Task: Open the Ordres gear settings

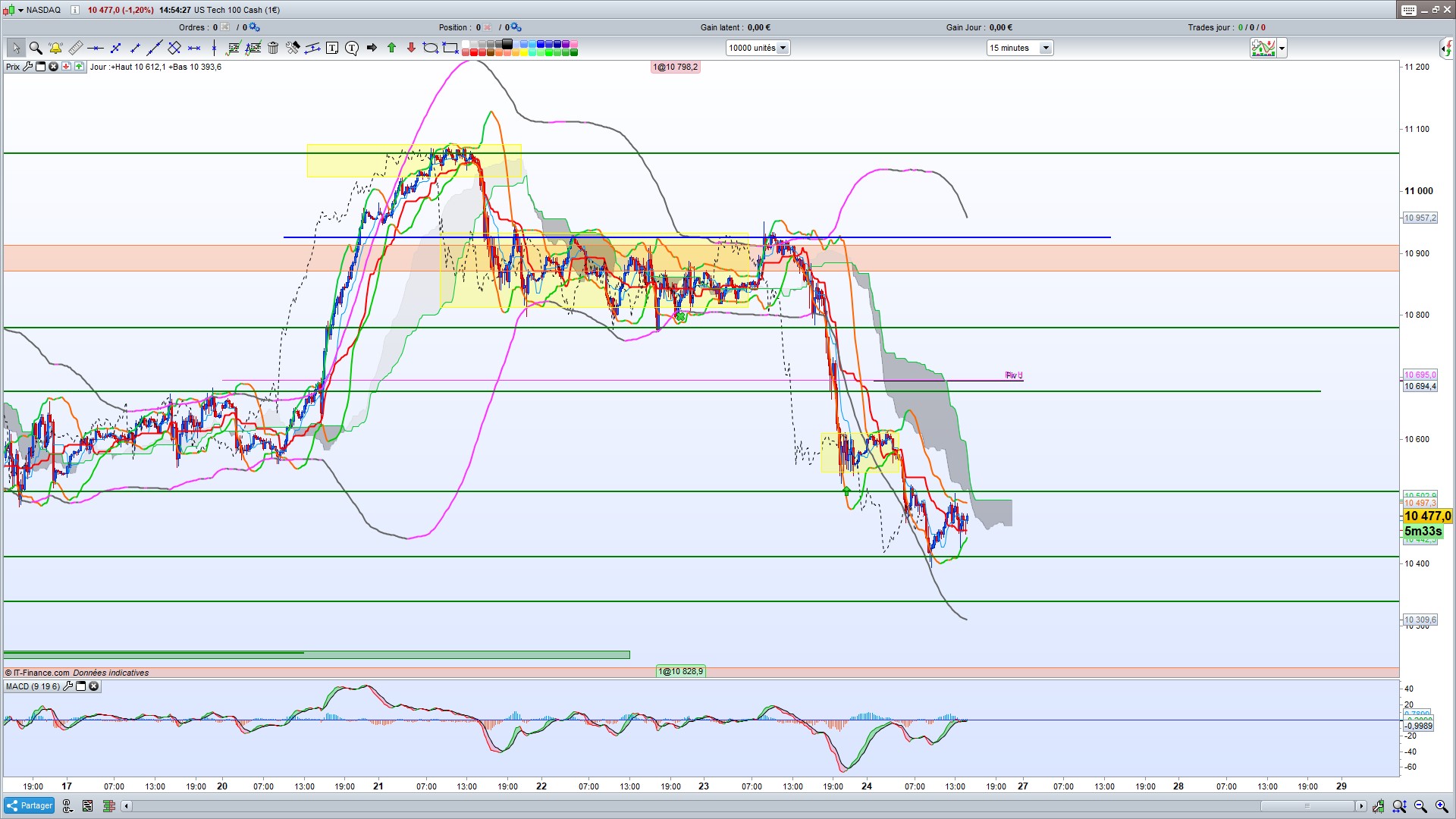Action: point(254,27)
